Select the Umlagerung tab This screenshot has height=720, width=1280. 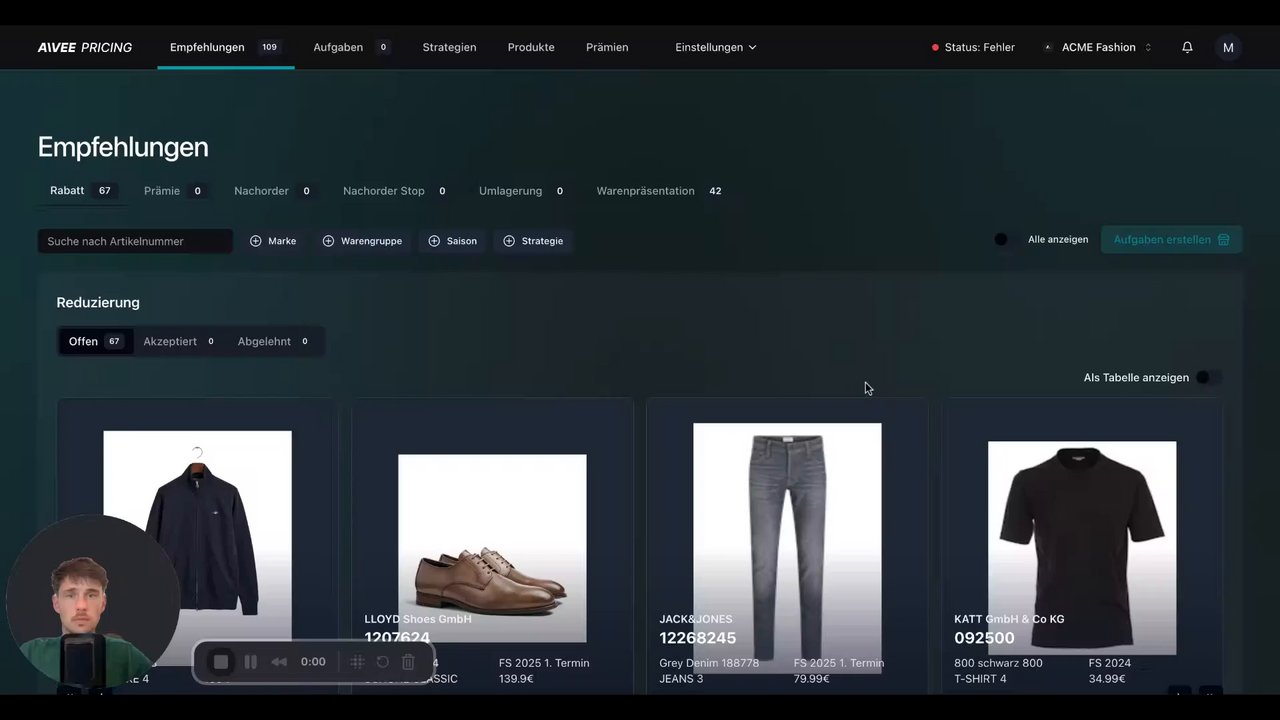point(522,191)
